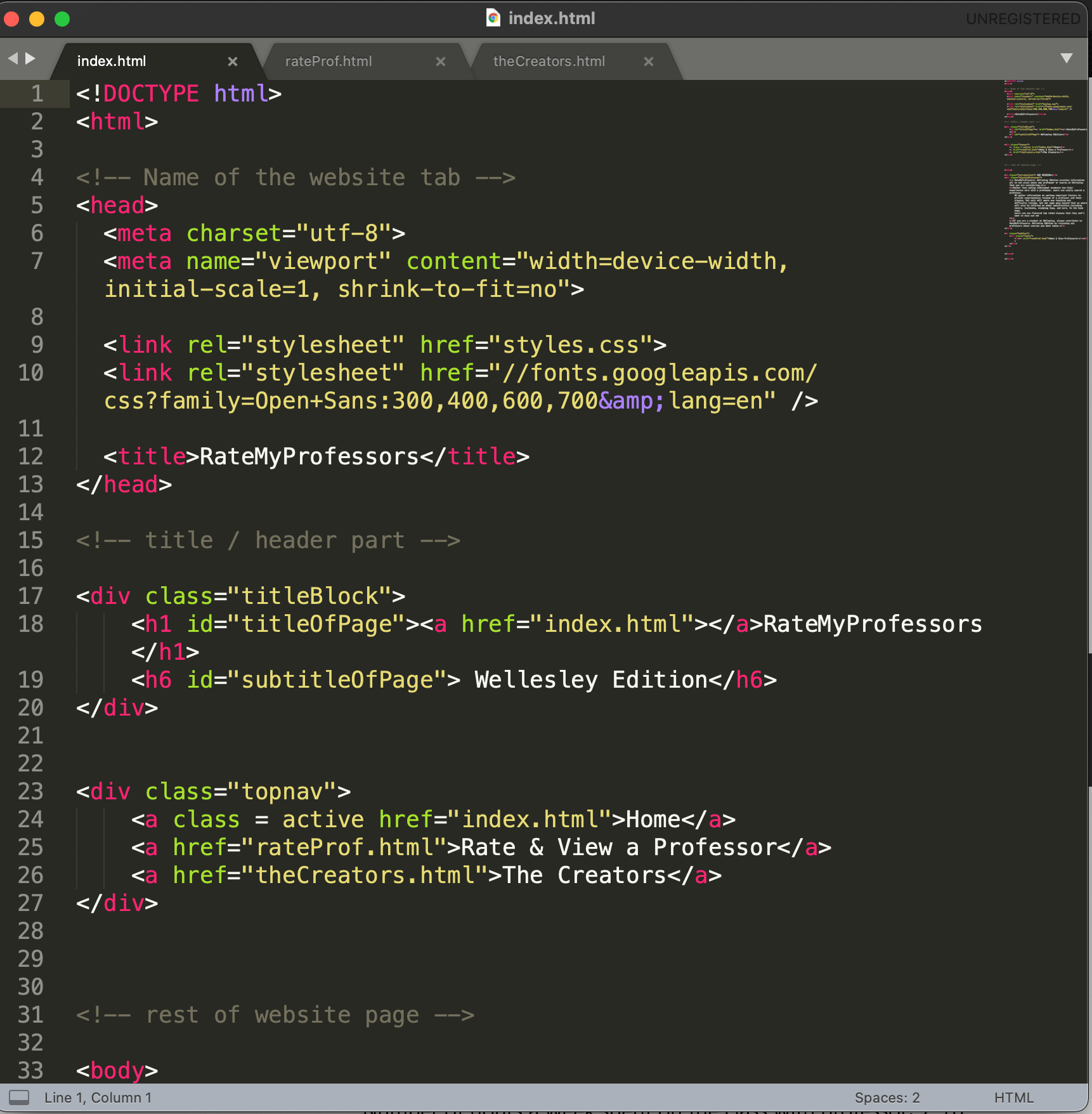Click the closing head tag on line 13
The width and height of the screenshot is (1092, 1114).
(124, 485)
